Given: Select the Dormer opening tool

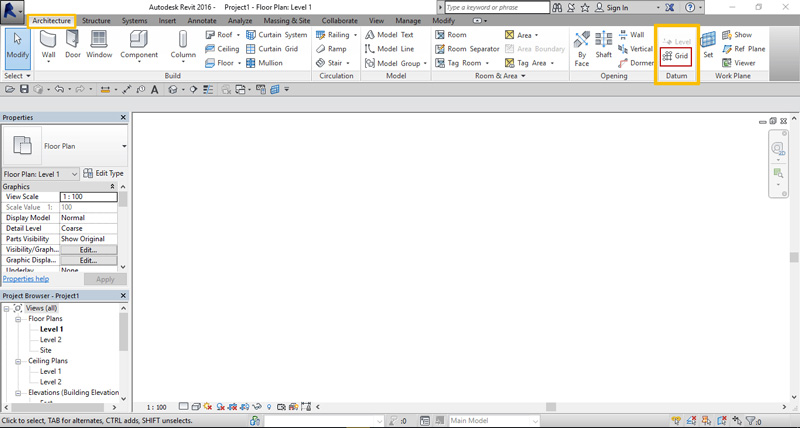Looking at the screenshot, I should (x=635, y=63).
